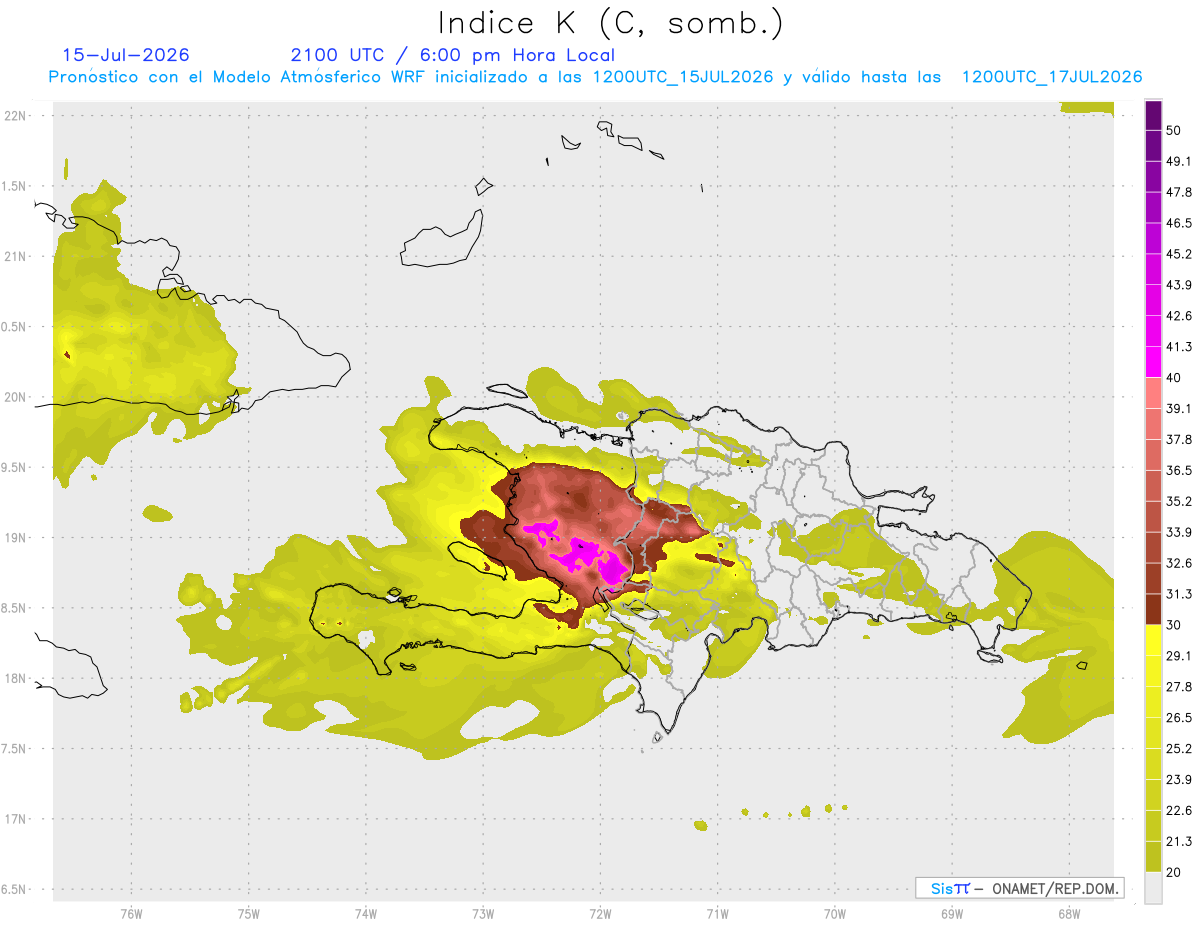
Task: Click the "1200UTC_17JUL2026" valid-until time
Action: coord(1052,77)
